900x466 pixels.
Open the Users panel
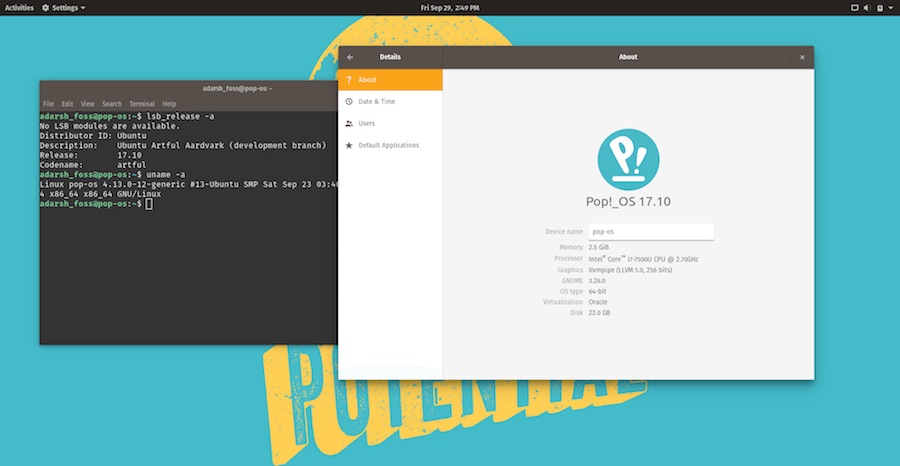(390, 123)
